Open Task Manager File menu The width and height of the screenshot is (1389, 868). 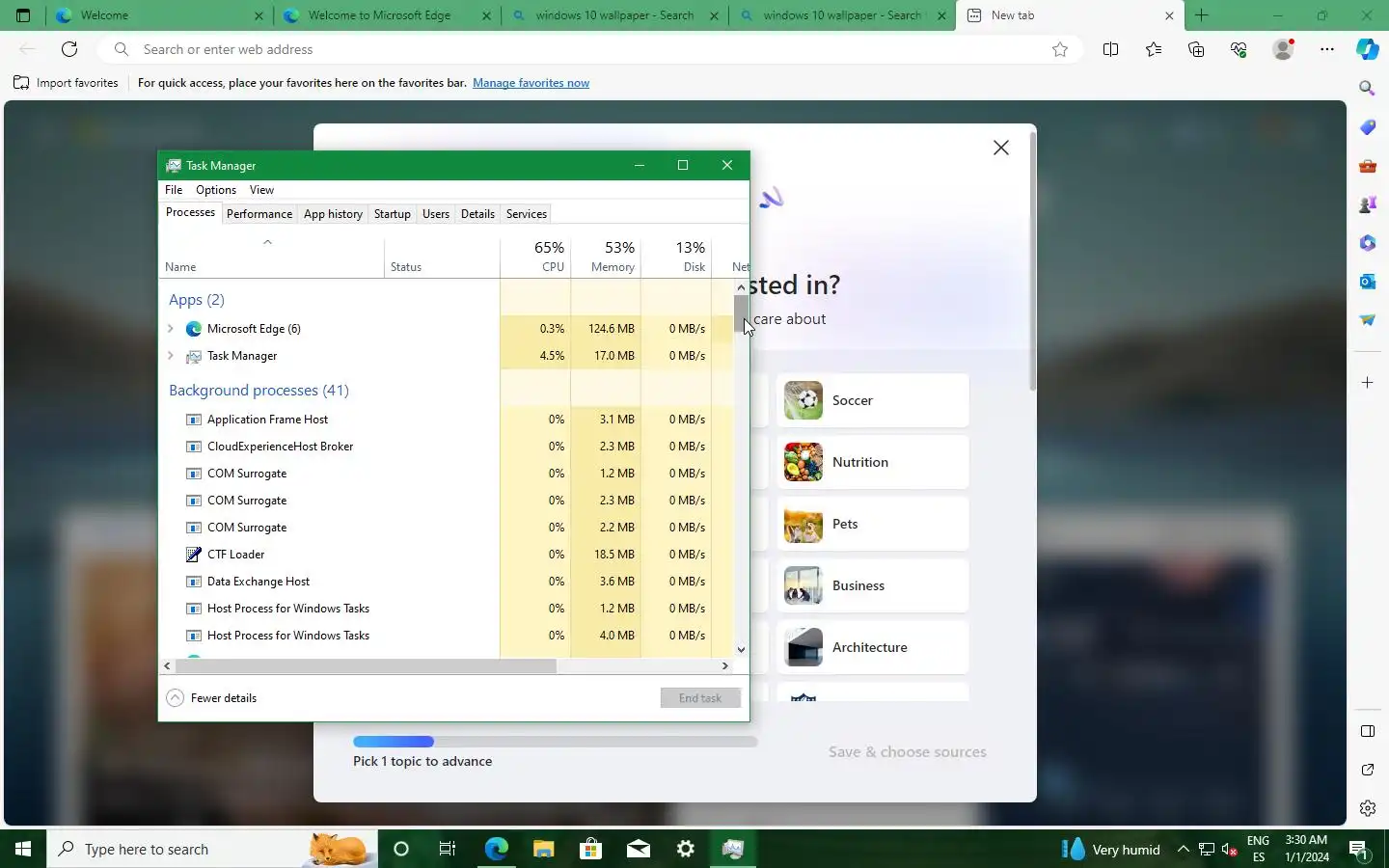tap(174, 190)
